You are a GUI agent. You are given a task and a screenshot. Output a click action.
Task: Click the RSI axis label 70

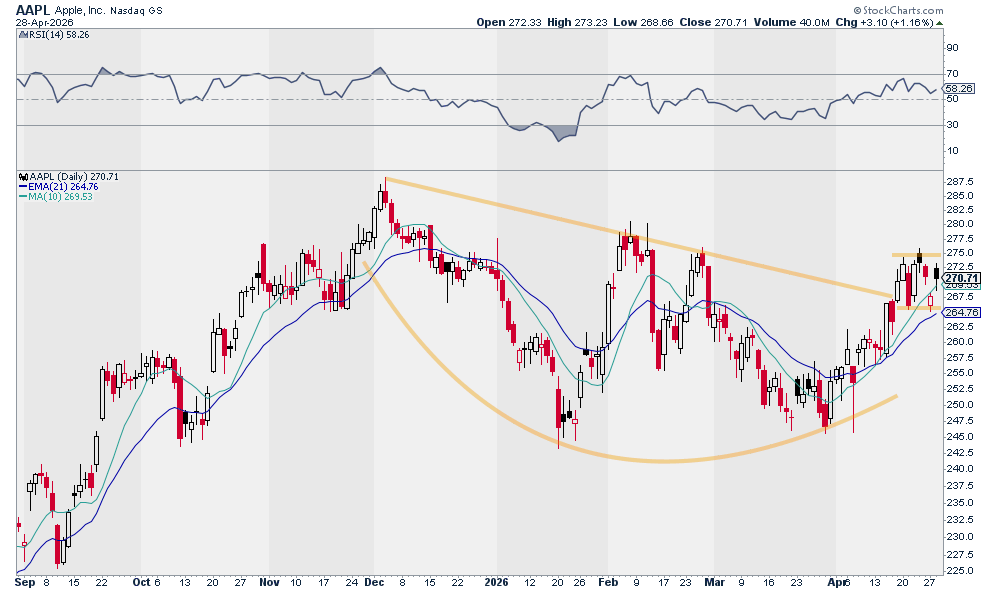[x=952, y=74]
